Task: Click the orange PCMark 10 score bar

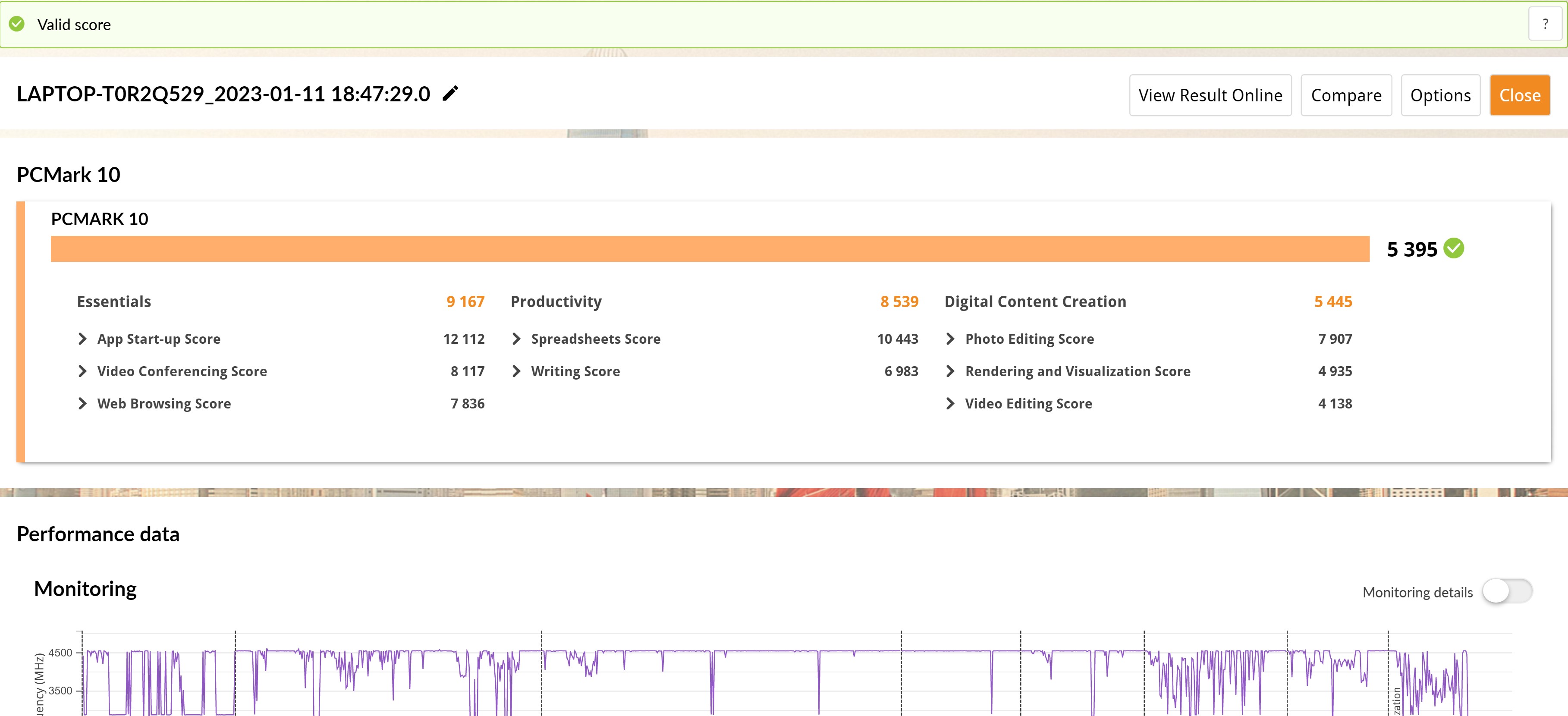Action: [710, 248]
